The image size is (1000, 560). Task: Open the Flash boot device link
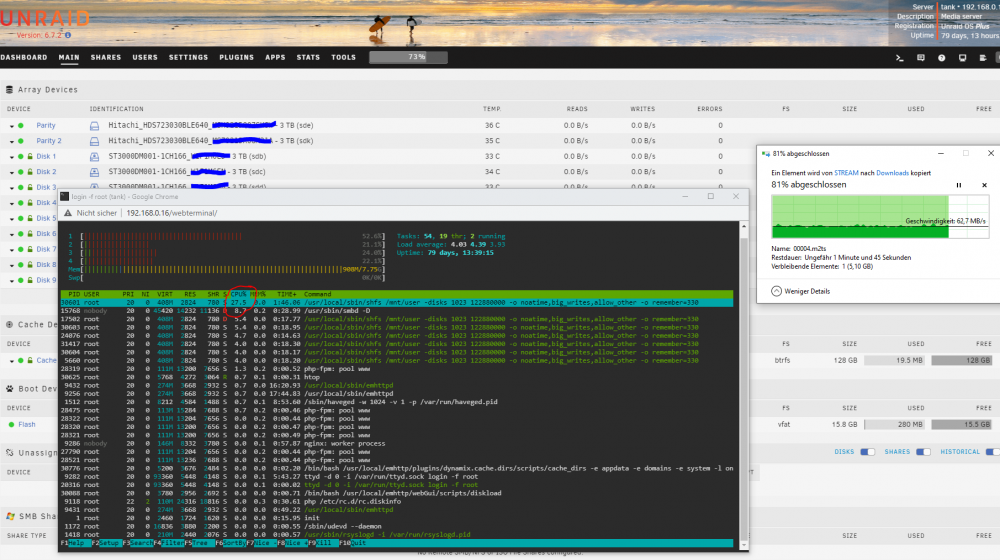click(27, 424)
